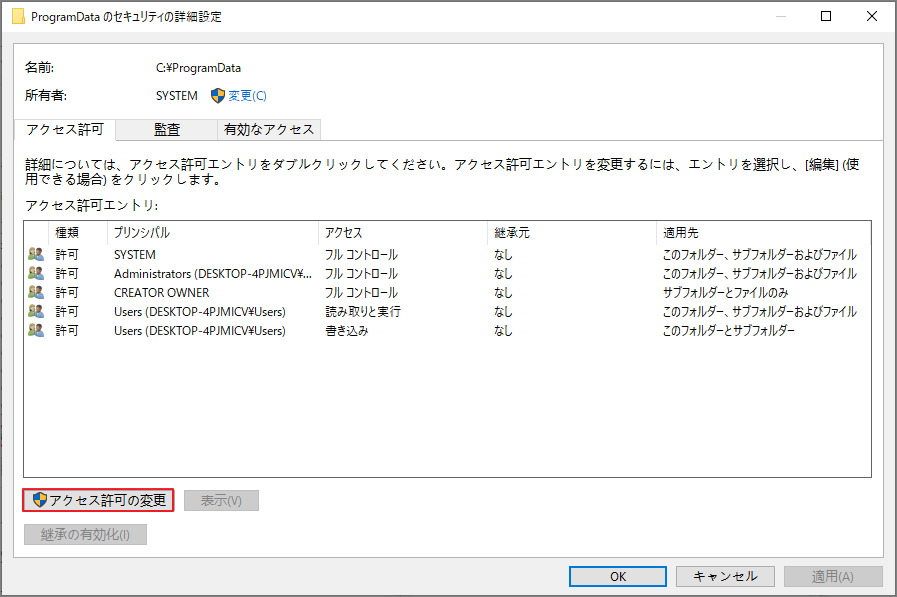Click フル コントロール in the CREATOR OWNER row
Screen dimensions: 897x597
pos(361,292)
